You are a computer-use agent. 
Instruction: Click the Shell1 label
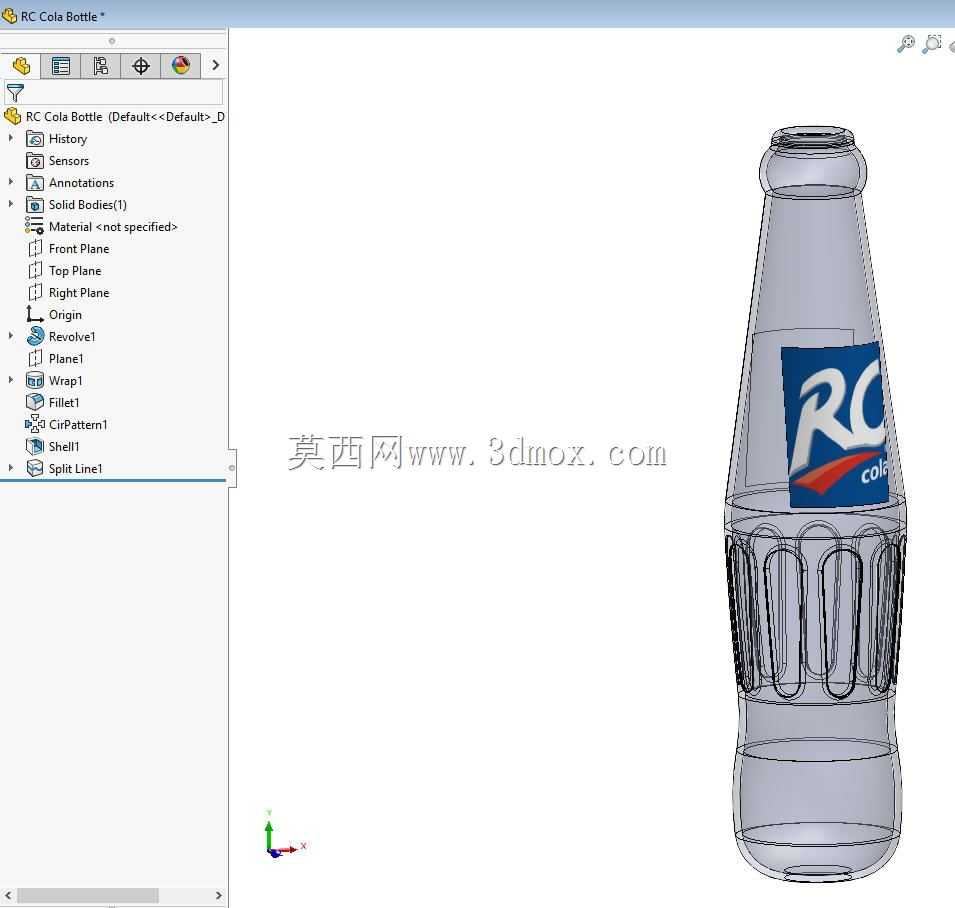64,446
